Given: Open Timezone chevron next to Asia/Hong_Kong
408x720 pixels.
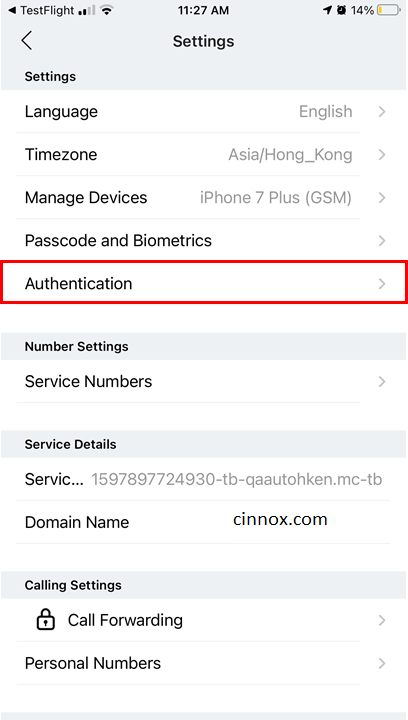Looking at the screenshot, I should [x=382, y=155].
